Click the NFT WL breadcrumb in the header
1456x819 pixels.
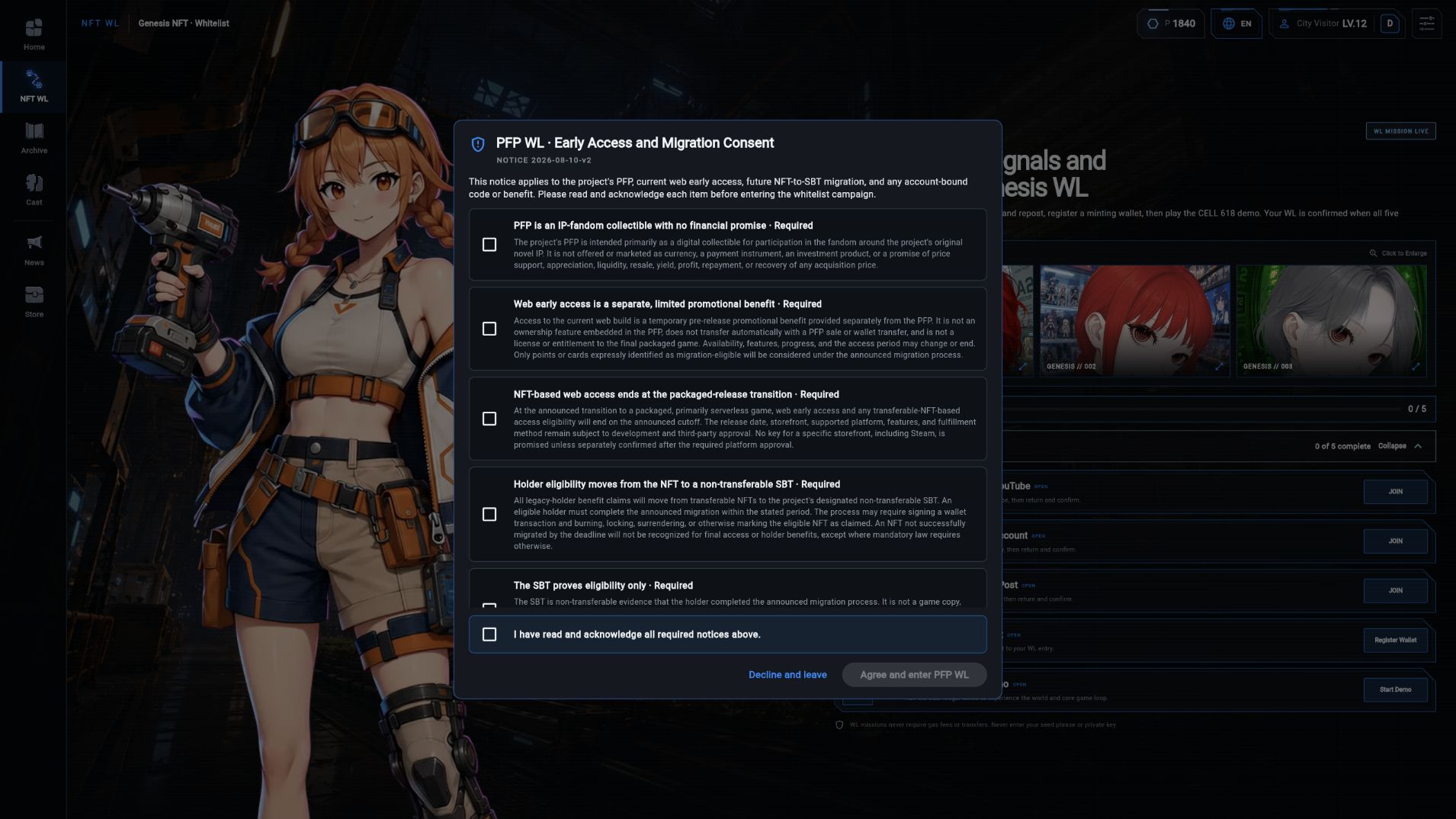(101, 24)
